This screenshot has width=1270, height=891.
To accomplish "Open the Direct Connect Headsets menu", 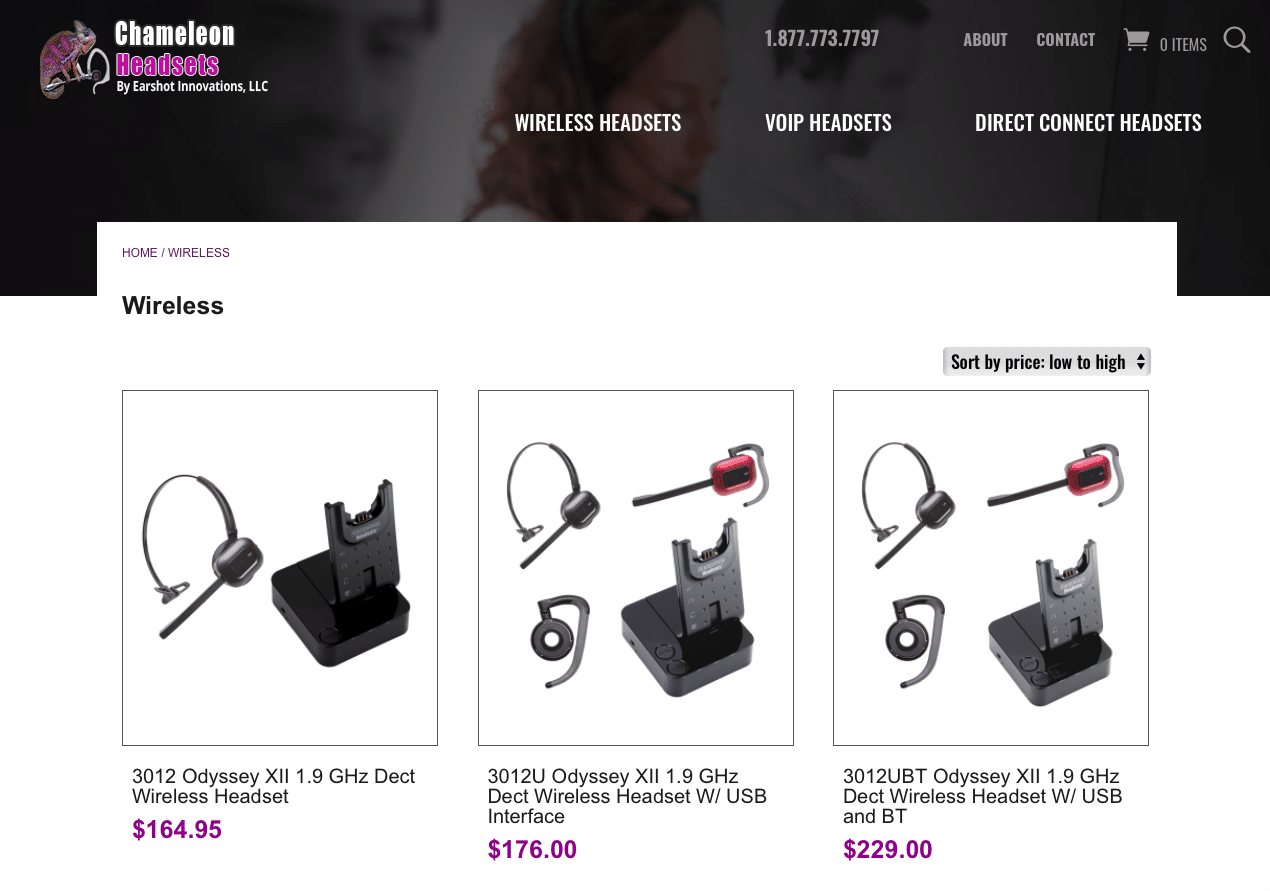I will click(x=1088, y=123).
